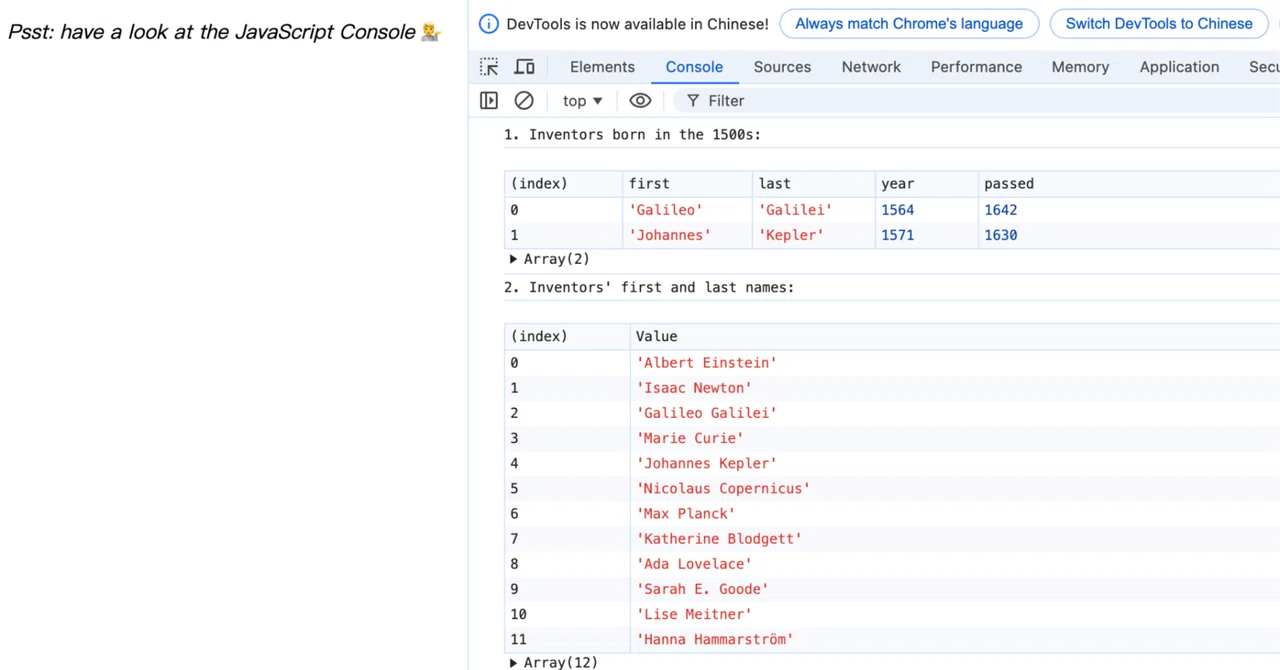This screenshot has height=670, width=1280.
Task: Expand the Array(12) disclosure triangle
Action: coord(513,662)
